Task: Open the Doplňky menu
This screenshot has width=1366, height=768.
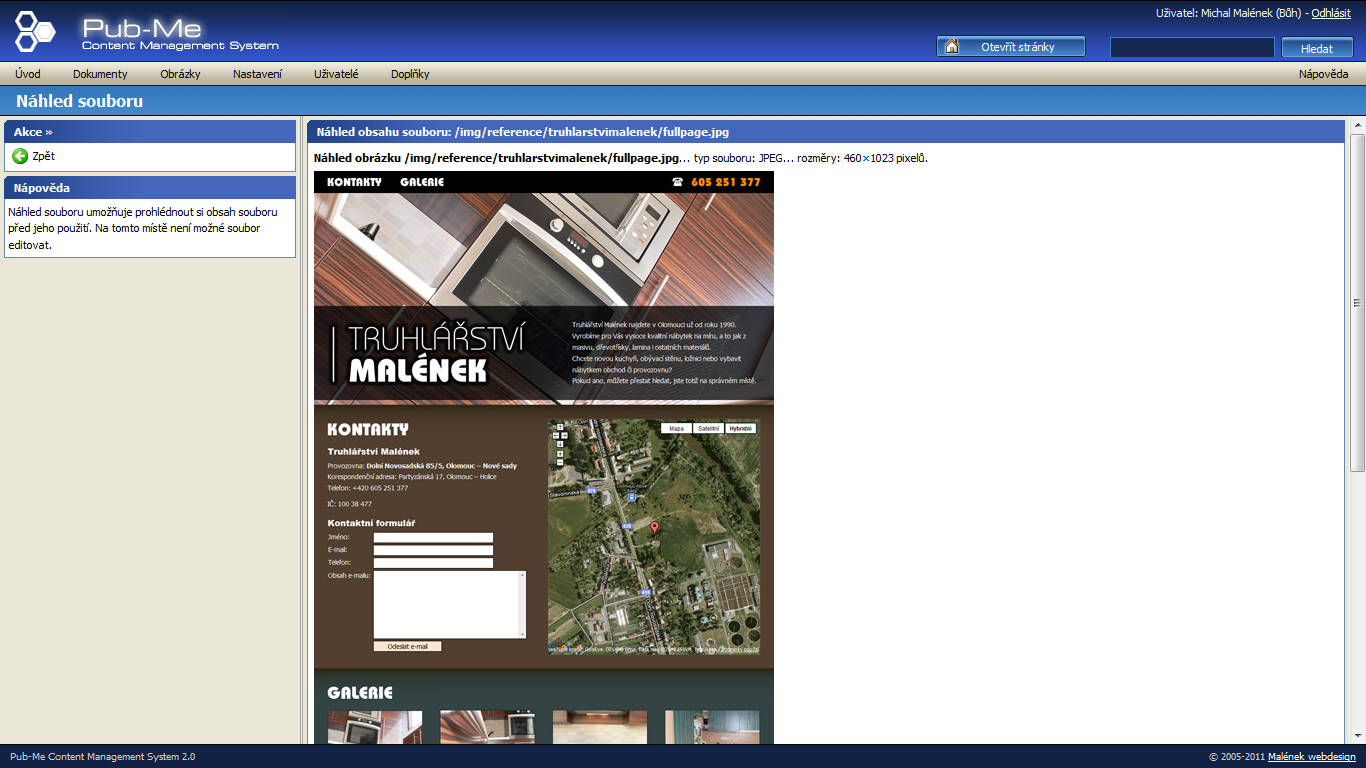Action: 410,74
